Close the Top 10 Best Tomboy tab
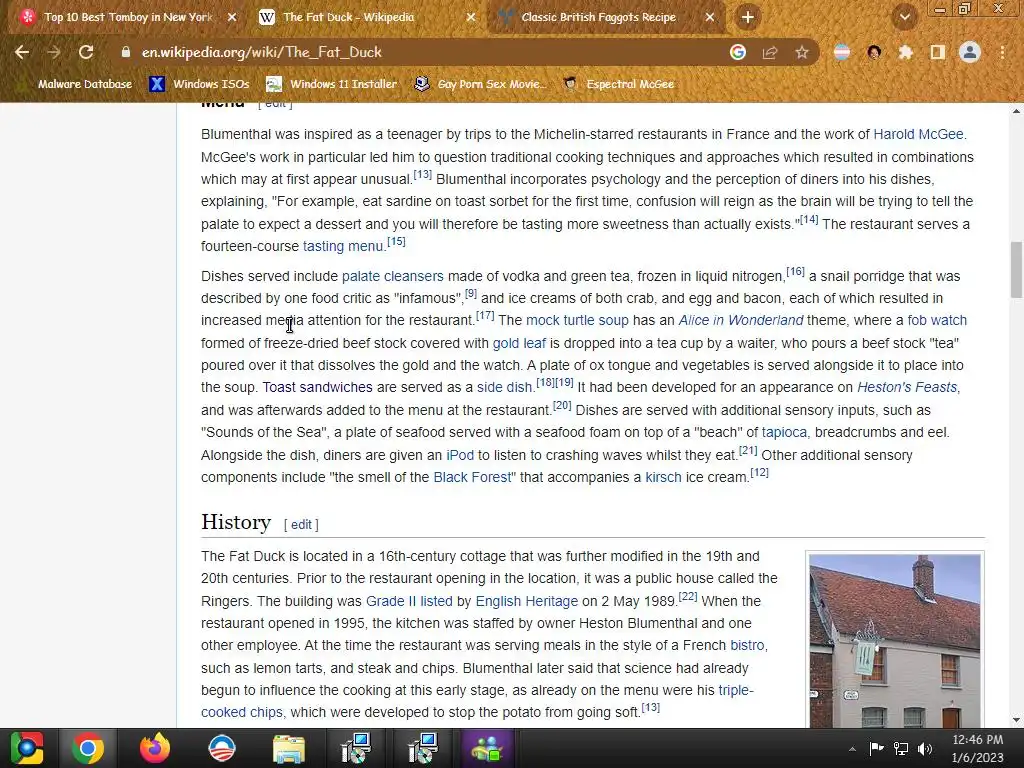 tap(232, 18)
